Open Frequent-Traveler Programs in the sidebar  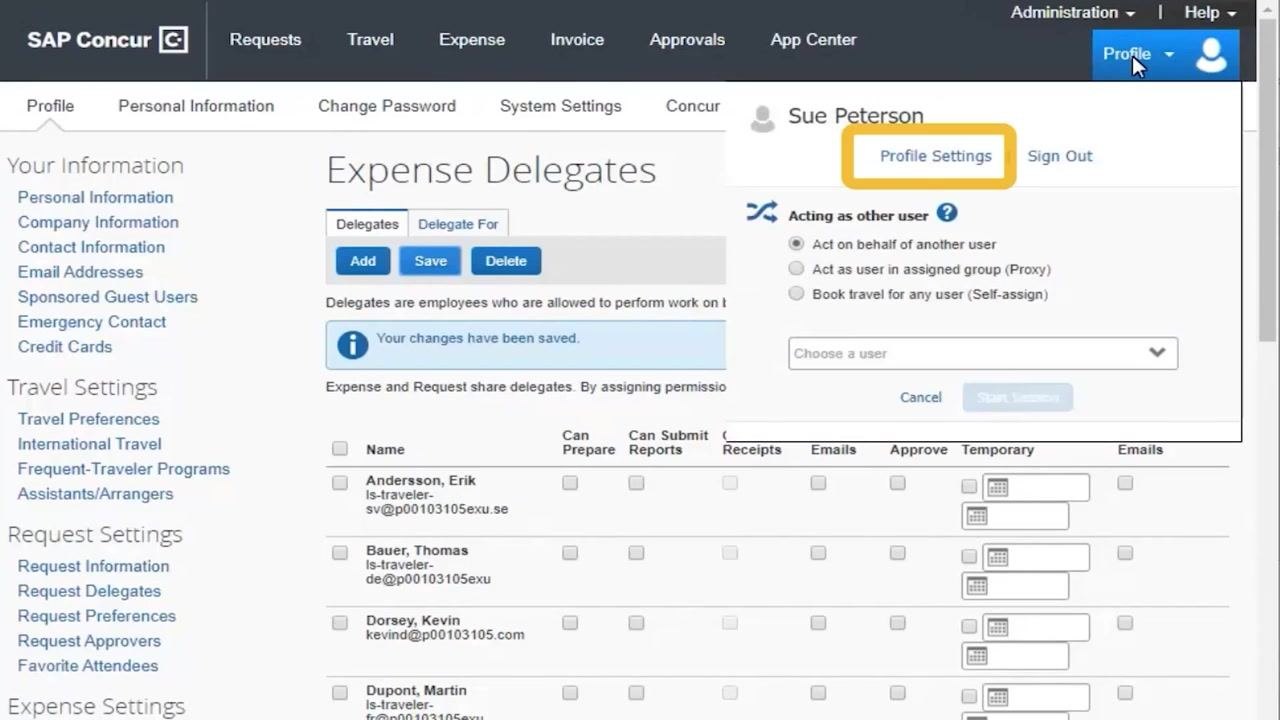[124, 469]
